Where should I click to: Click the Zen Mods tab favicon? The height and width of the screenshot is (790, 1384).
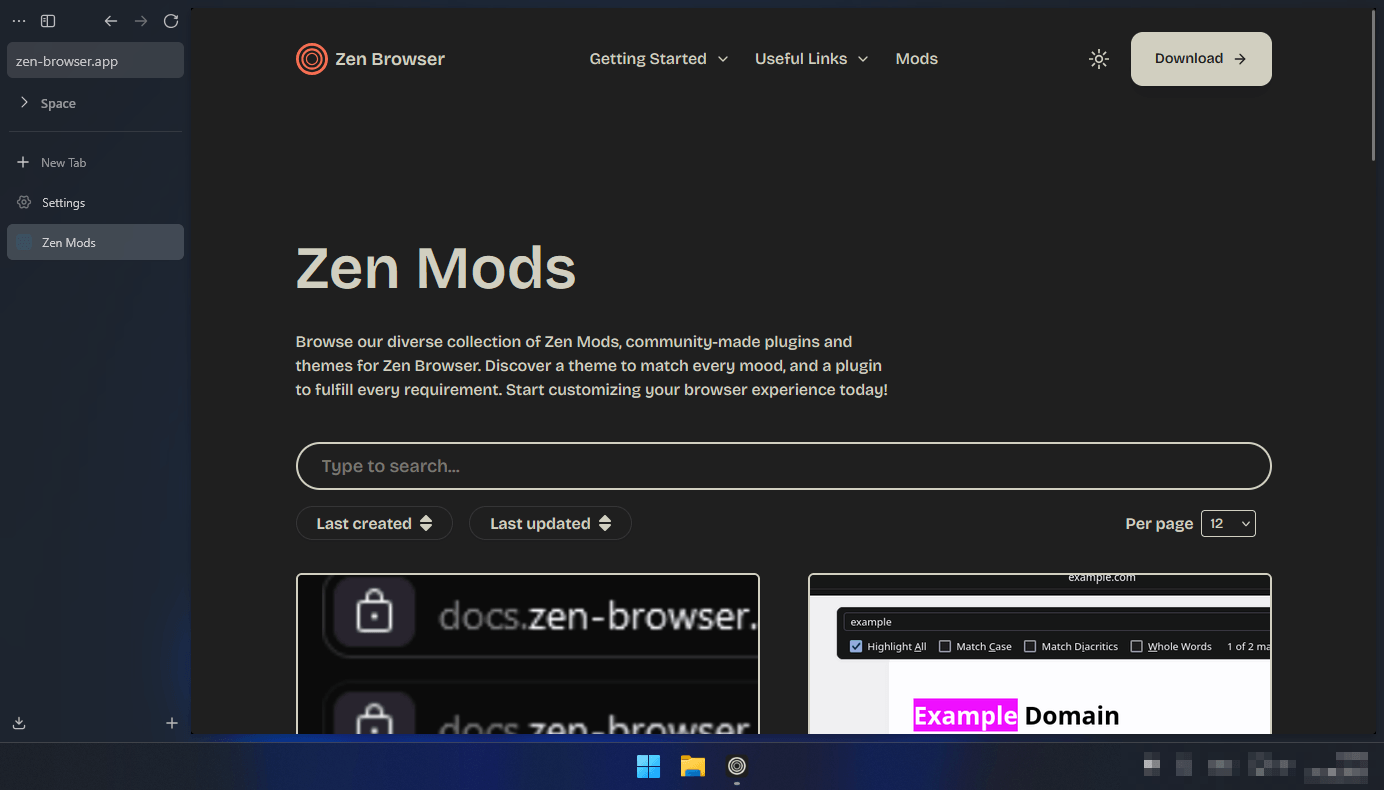(24, 242)
